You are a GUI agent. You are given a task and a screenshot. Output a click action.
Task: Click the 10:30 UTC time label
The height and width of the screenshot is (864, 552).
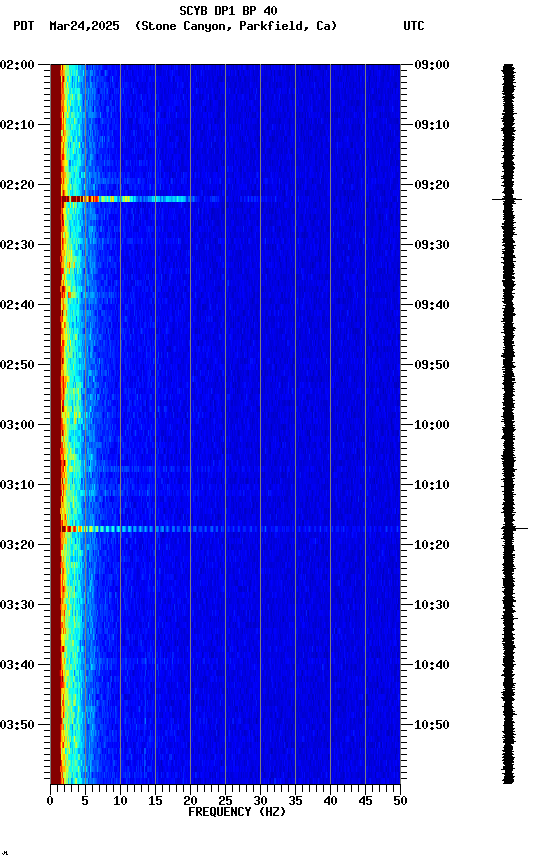coord(432,605)
